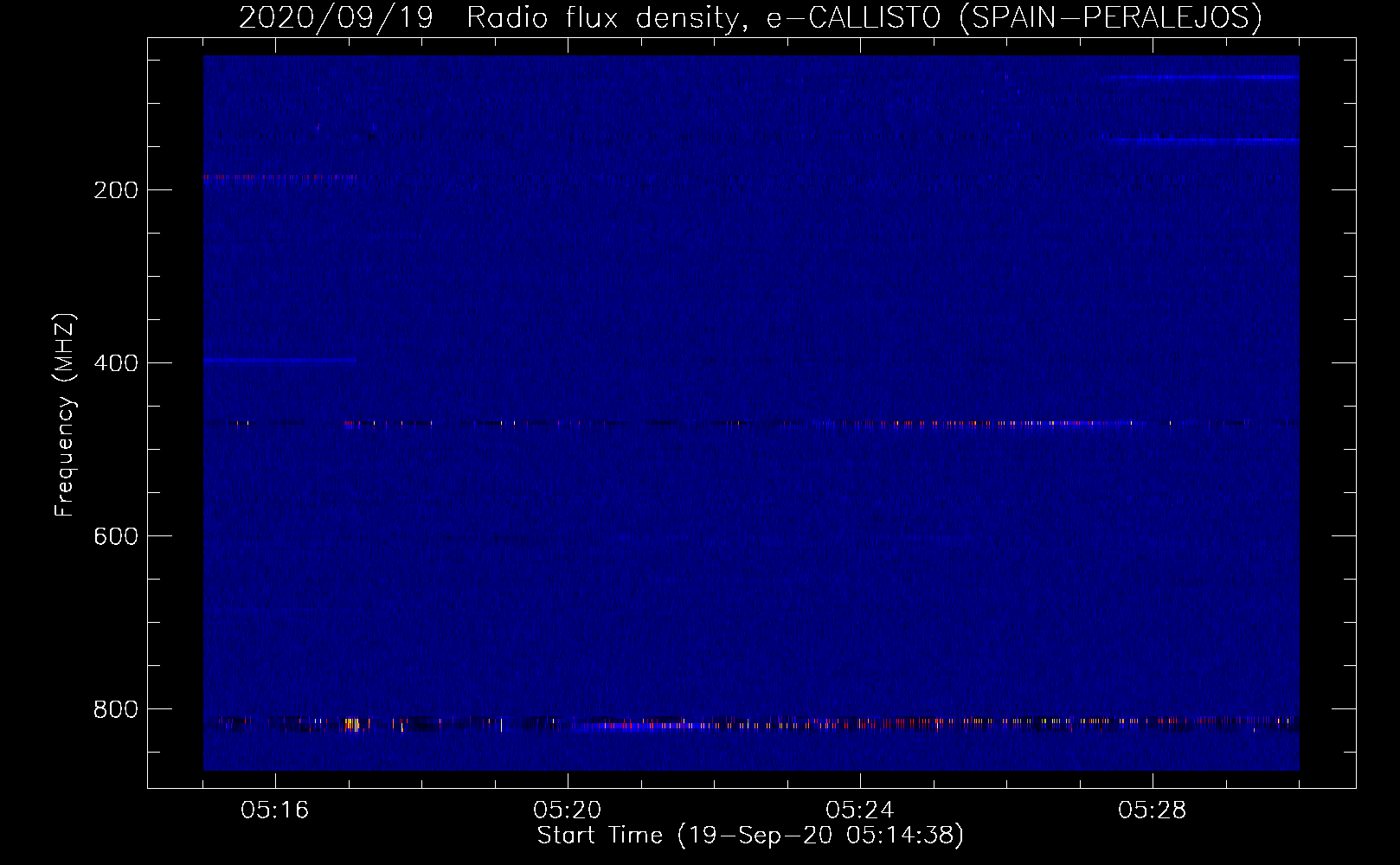Click the 800 frequency tick label
The image size is (1400, 865).
[x=116, y=709]
